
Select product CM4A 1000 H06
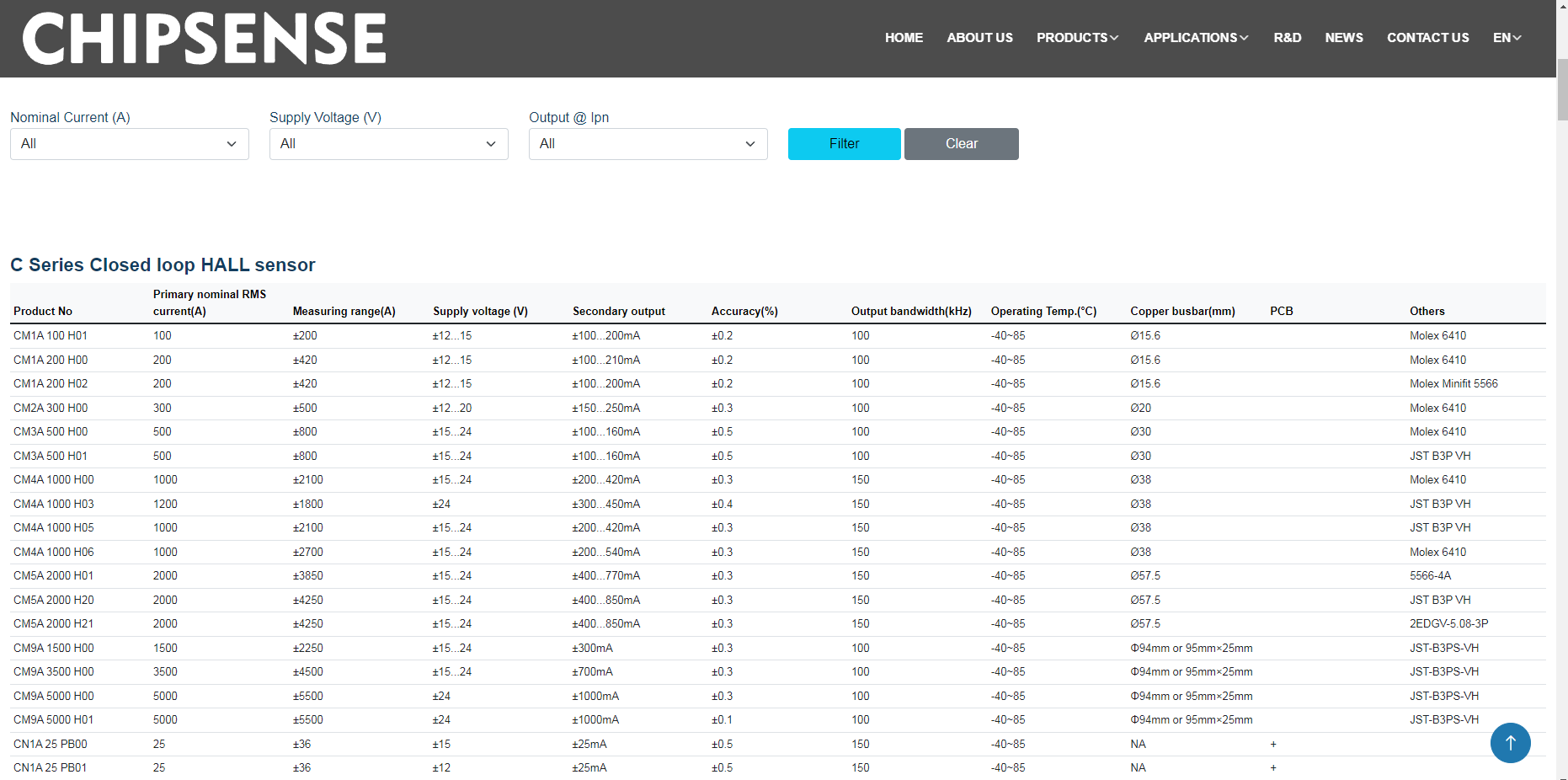[x=54, y=552]
